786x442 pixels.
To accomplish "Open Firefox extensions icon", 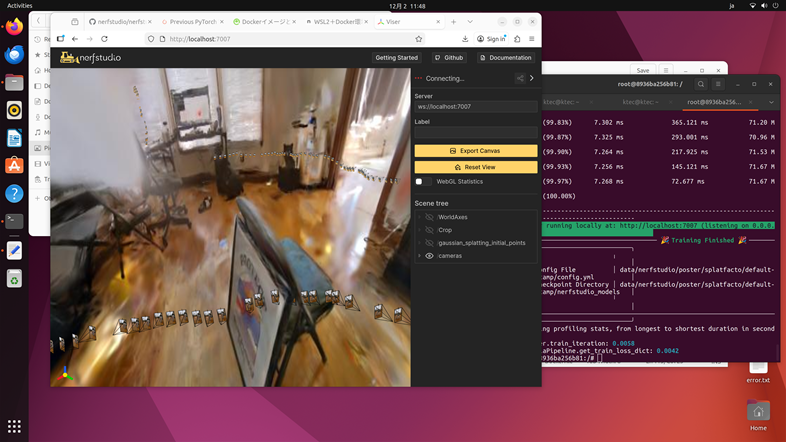I will [517, 39].
